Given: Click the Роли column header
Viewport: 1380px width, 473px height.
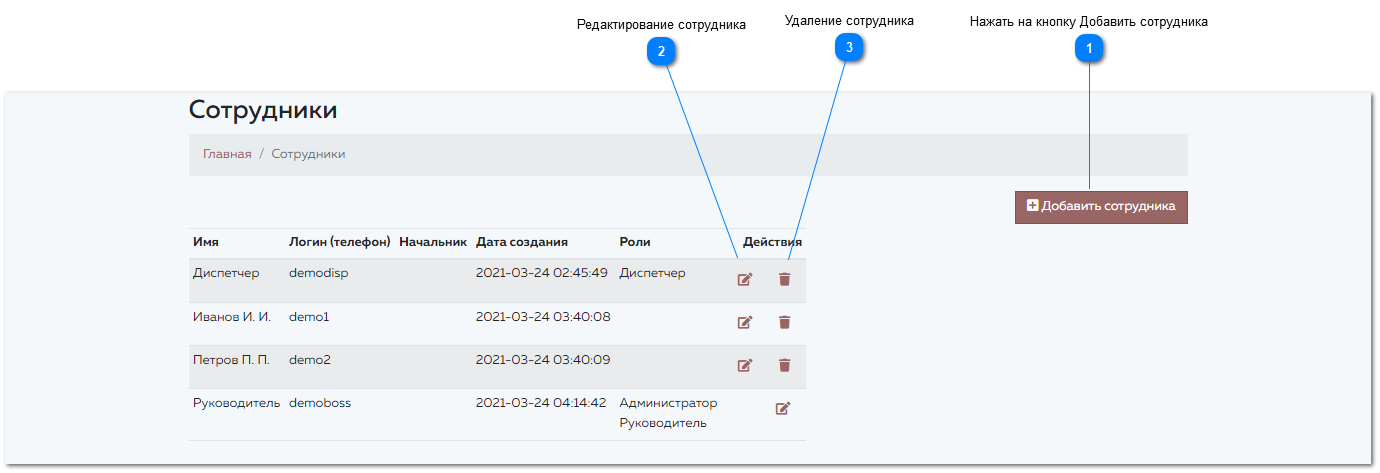Looking at the screenshot, I should (635, 242).
